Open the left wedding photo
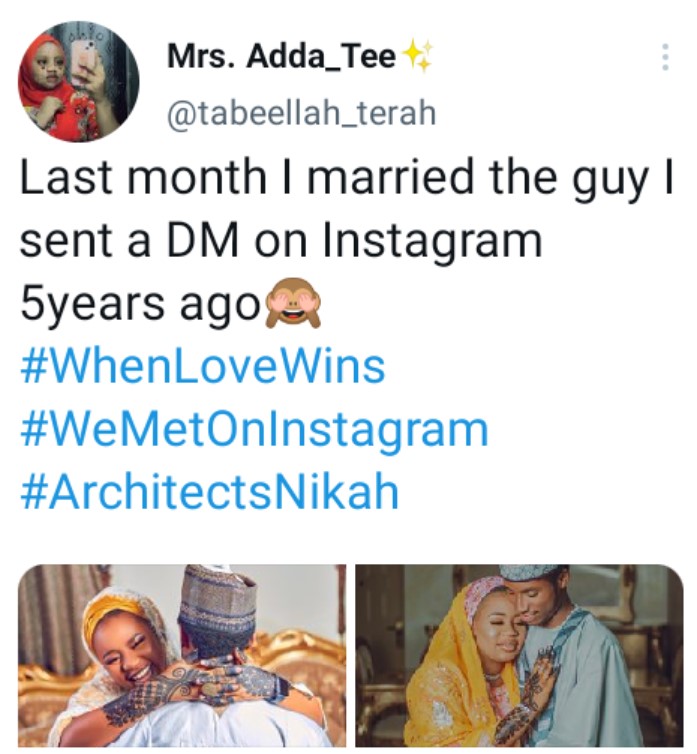The image size is (697, 754). click(182, 656)
